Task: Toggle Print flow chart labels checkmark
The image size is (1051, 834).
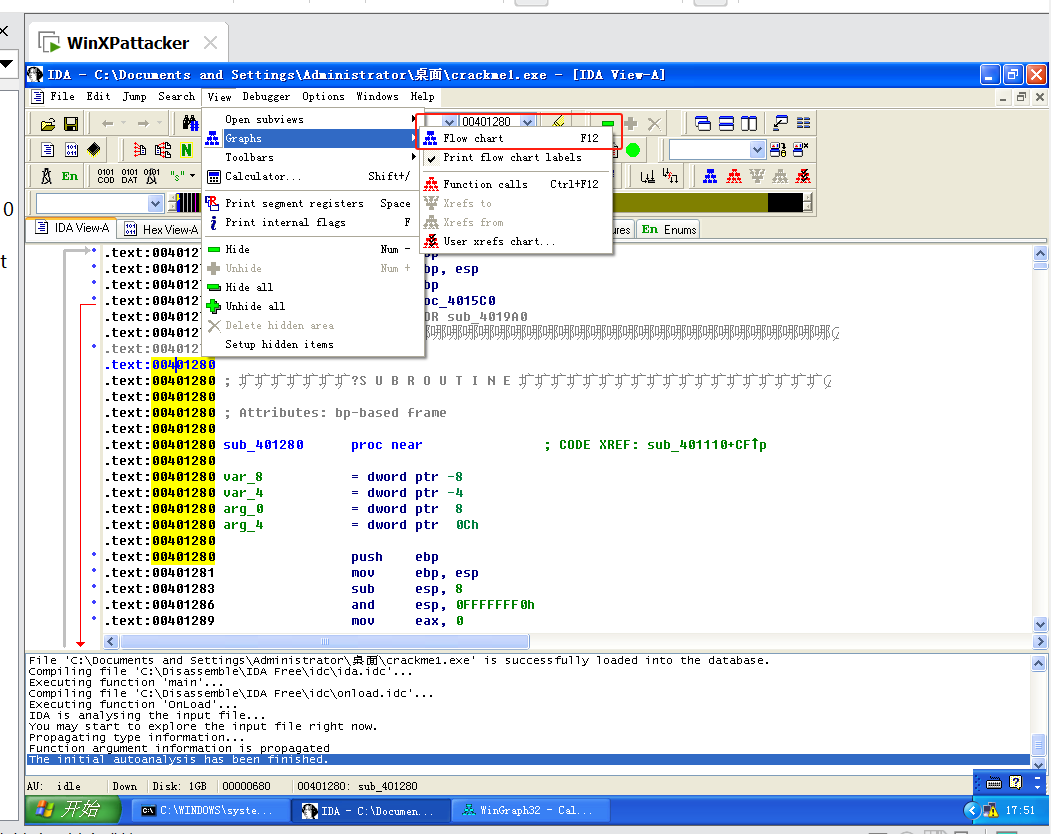Action: (516, 158)
